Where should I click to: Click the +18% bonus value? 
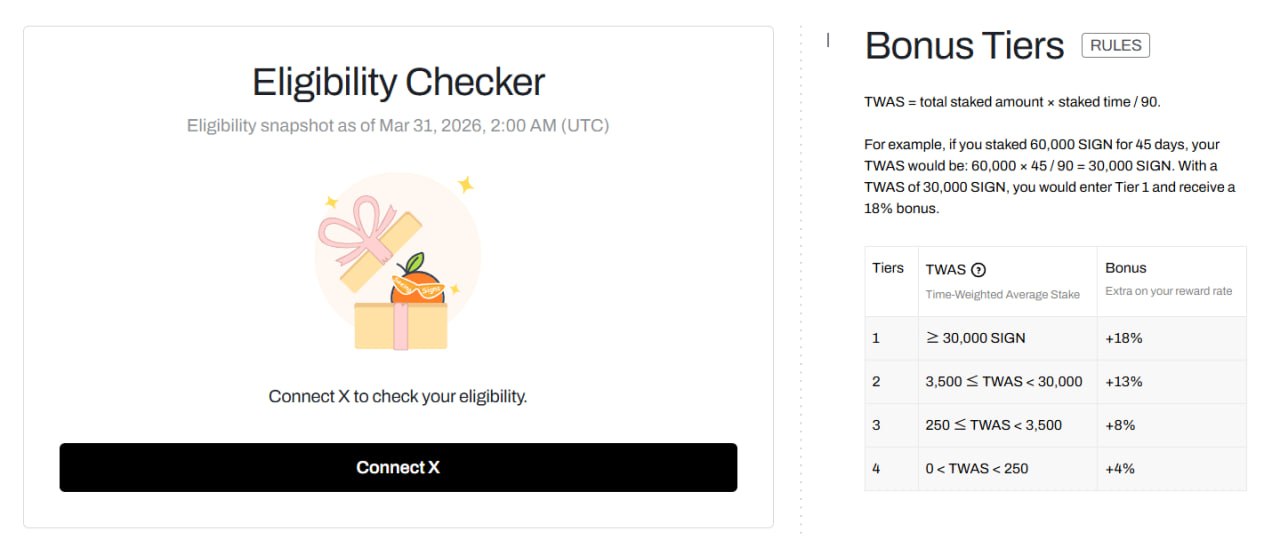1123,338
